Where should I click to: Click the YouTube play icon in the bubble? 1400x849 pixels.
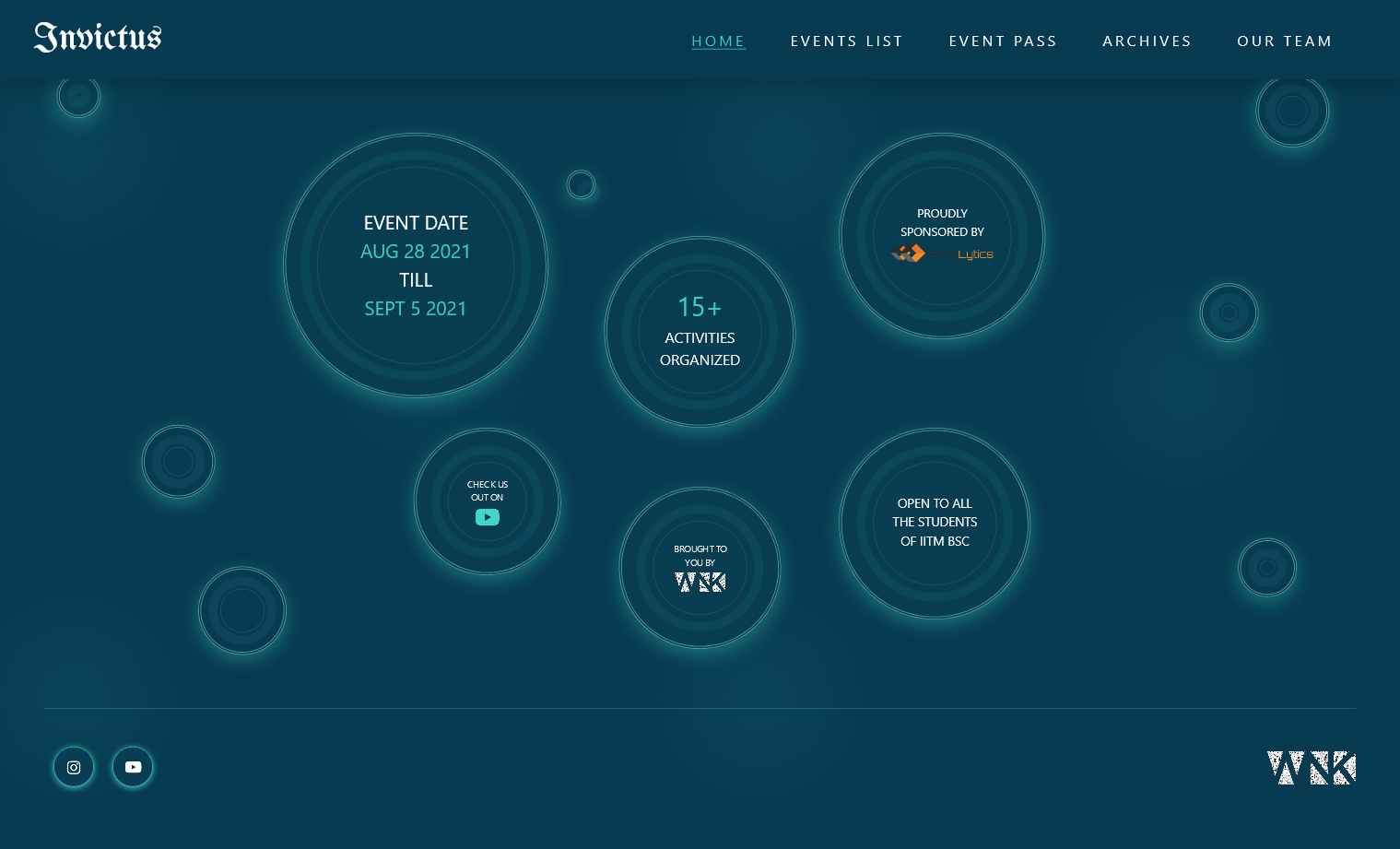pos(488,517)
